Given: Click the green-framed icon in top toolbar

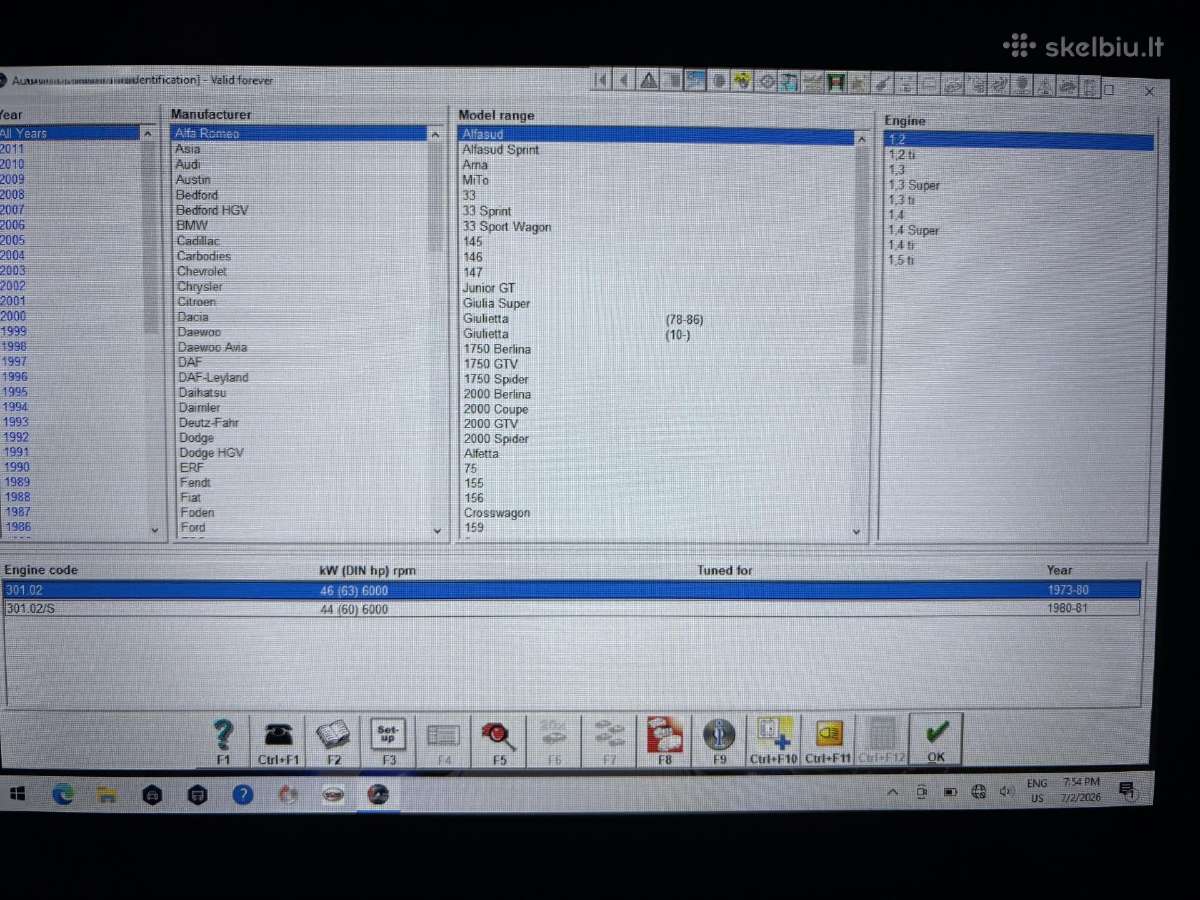Looking at the screenshot, I should (836, 82).
